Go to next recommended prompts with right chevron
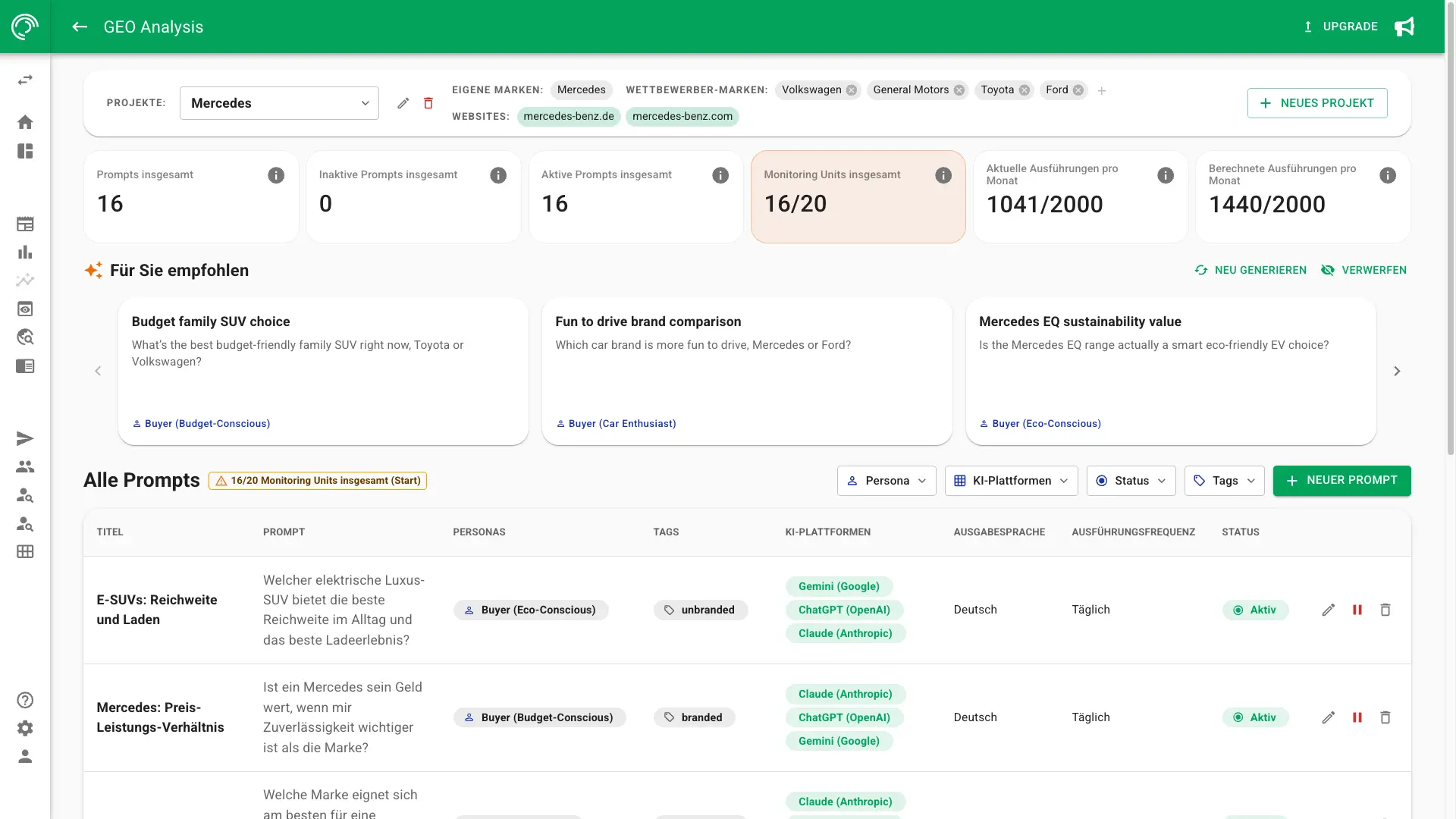Viewport: 1456px width, 819px height. (1397, 371)
